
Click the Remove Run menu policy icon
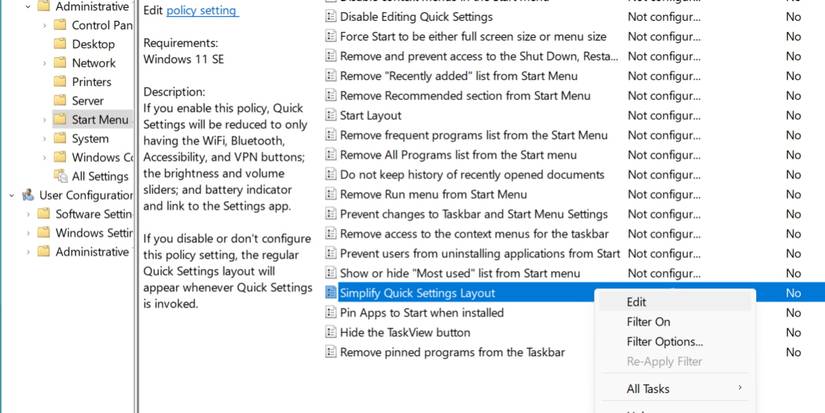(331, 195)
